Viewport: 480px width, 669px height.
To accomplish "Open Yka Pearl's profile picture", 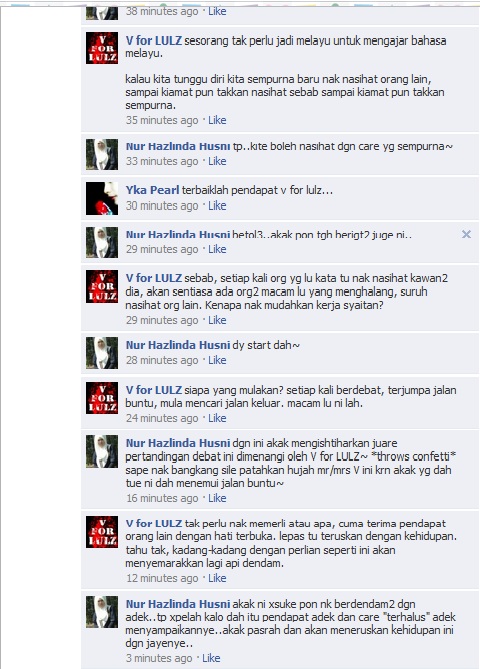I will pos(102,198).
